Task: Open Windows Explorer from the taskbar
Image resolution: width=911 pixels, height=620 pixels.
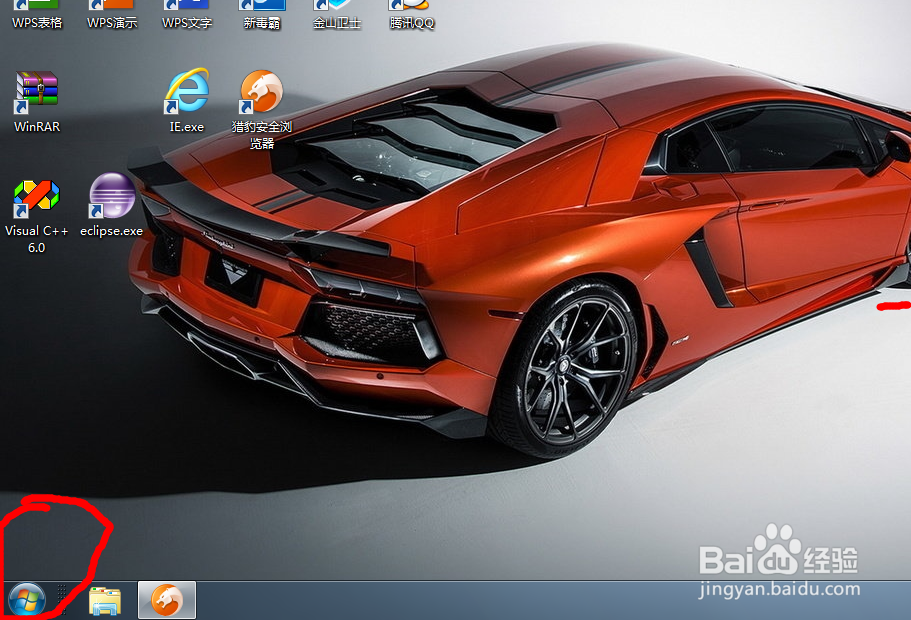Action: (x=105, y=601)
